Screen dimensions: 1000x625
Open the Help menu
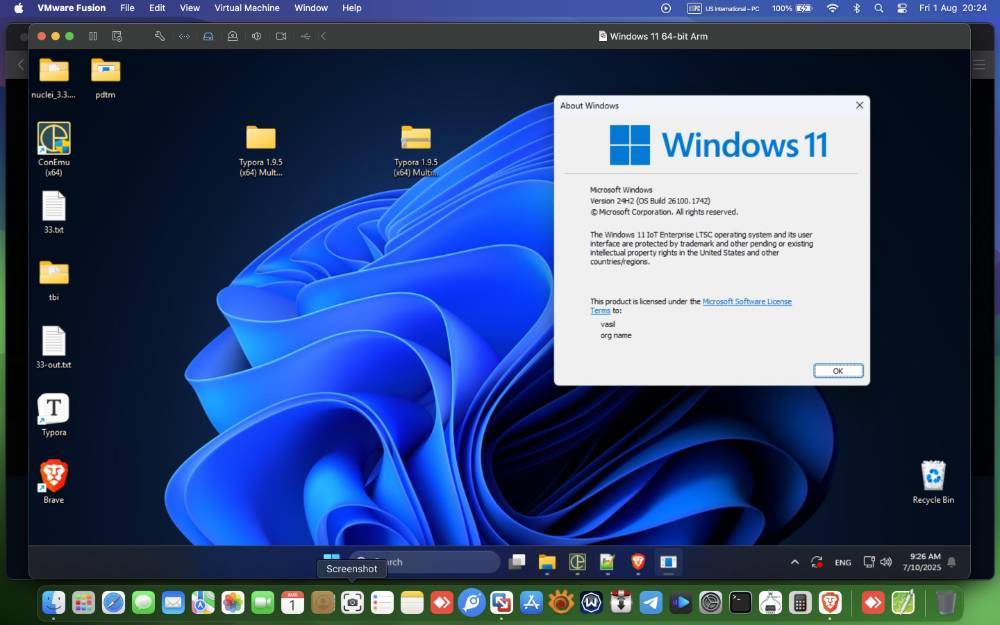click(x=351, y=8)
